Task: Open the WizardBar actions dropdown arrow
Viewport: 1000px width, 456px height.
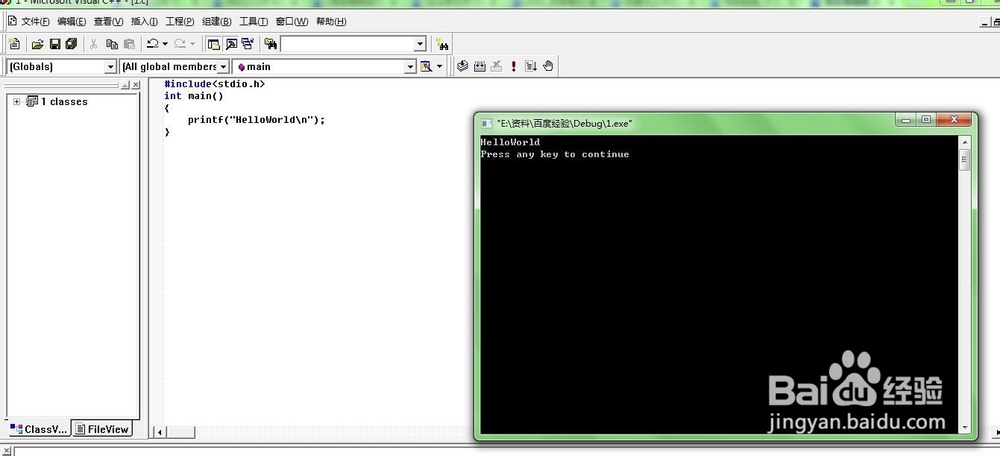Action: point(439,66)
